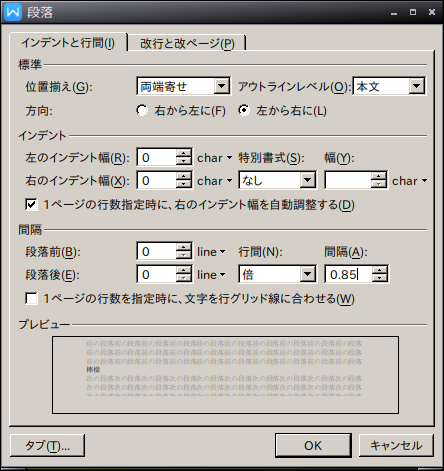Increase 段落前 spacing with up arrow
444x471 pixels.
184,247
